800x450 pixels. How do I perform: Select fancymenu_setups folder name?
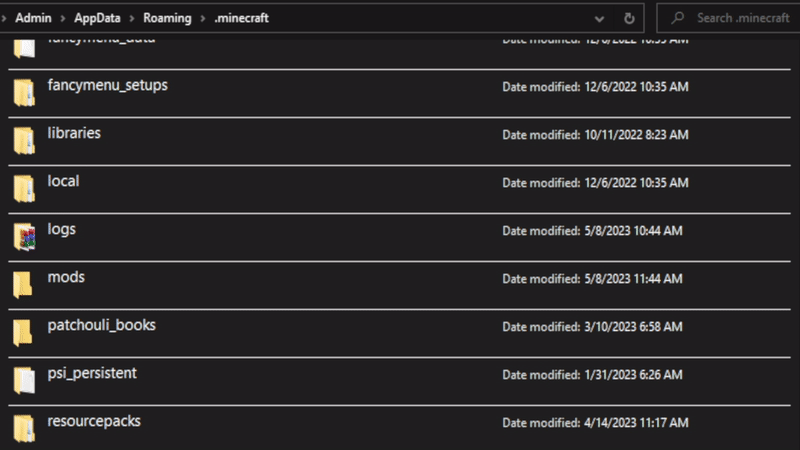pyautogui.click(x=108, y=85)
